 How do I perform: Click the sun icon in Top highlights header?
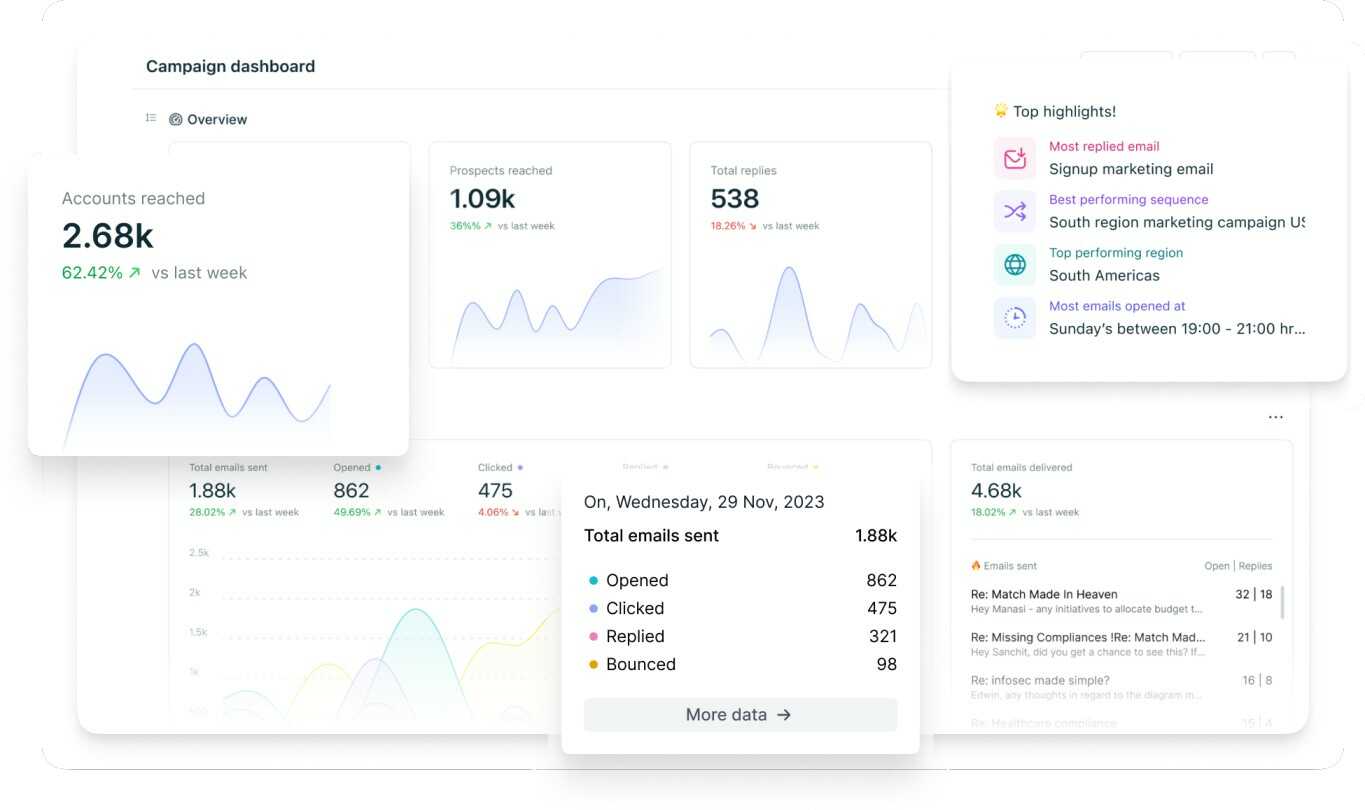pos(1000,110)
